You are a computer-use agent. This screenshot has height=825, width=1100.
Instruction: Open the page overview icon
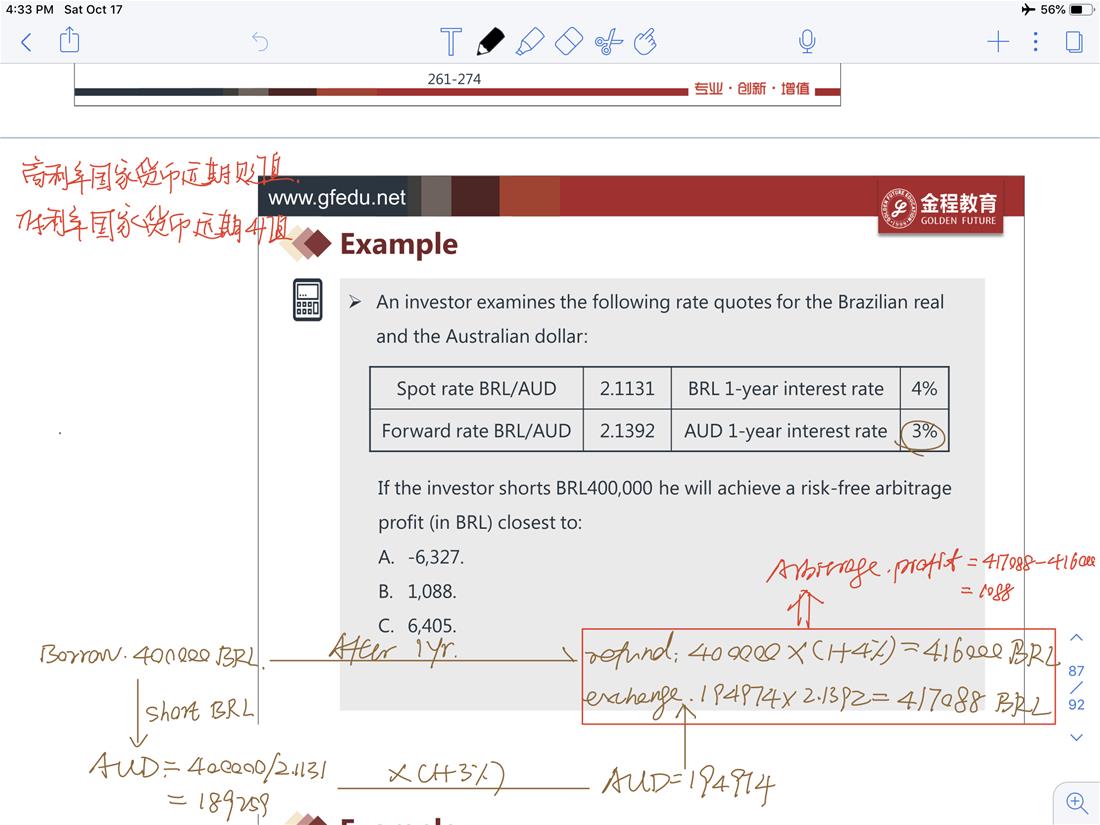1073,42
